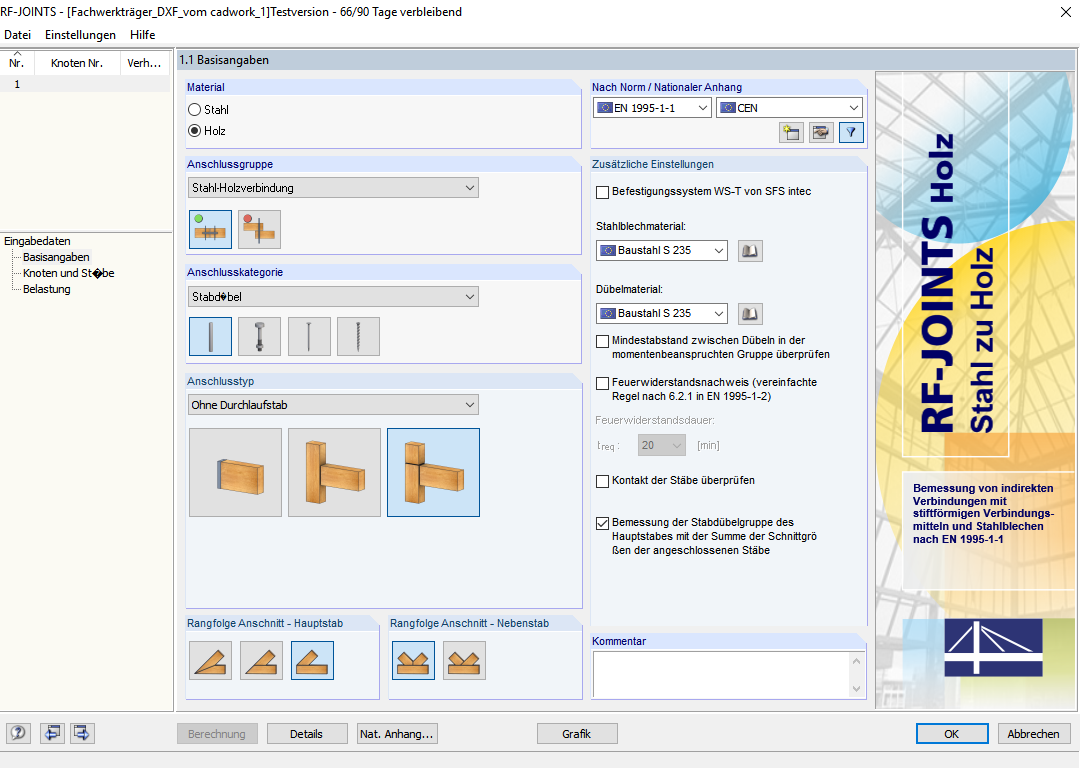This screenshot has height=768, width=1080.
Task: Select the Holz material radio button
Action: click(x=195, y=131)
